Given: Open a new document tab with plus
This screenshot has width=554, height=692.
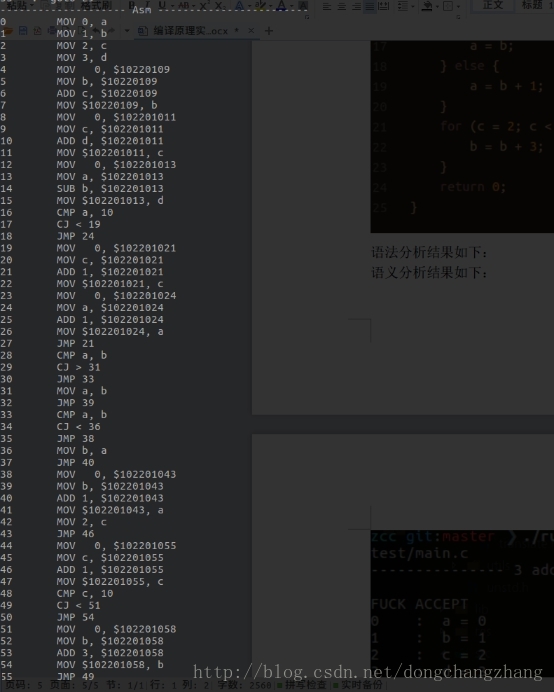Looking at the screenshot, I should point(268,31).
